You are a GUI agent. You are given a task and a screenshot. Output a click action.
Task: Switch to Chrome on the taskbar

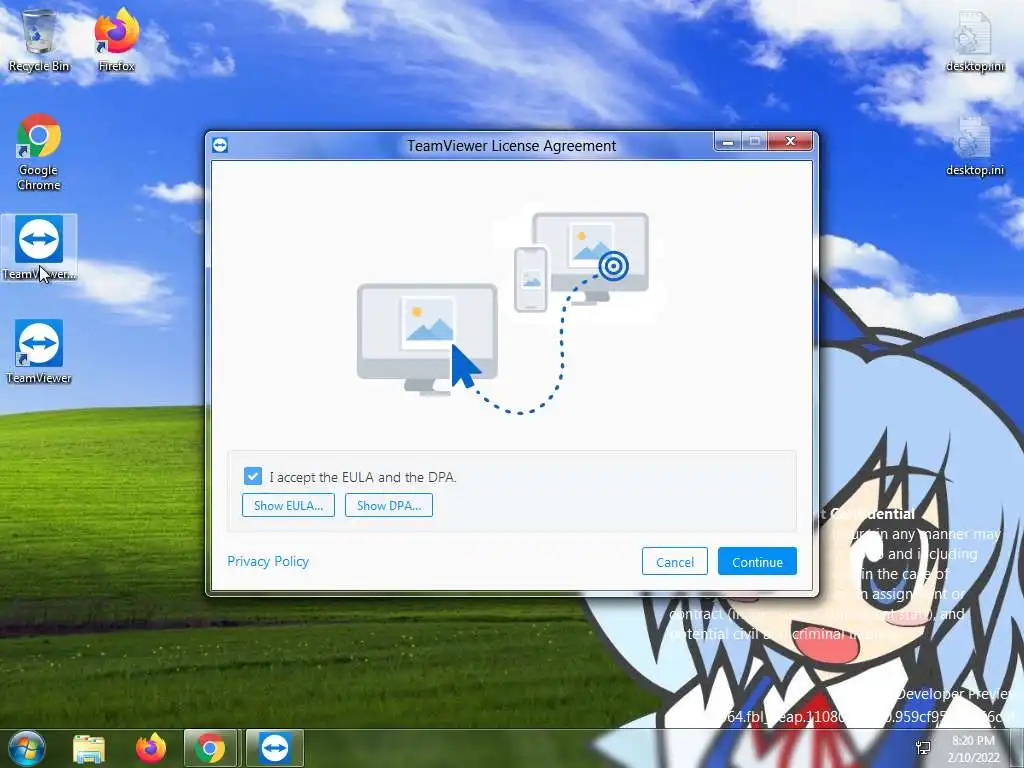point(210,749)
